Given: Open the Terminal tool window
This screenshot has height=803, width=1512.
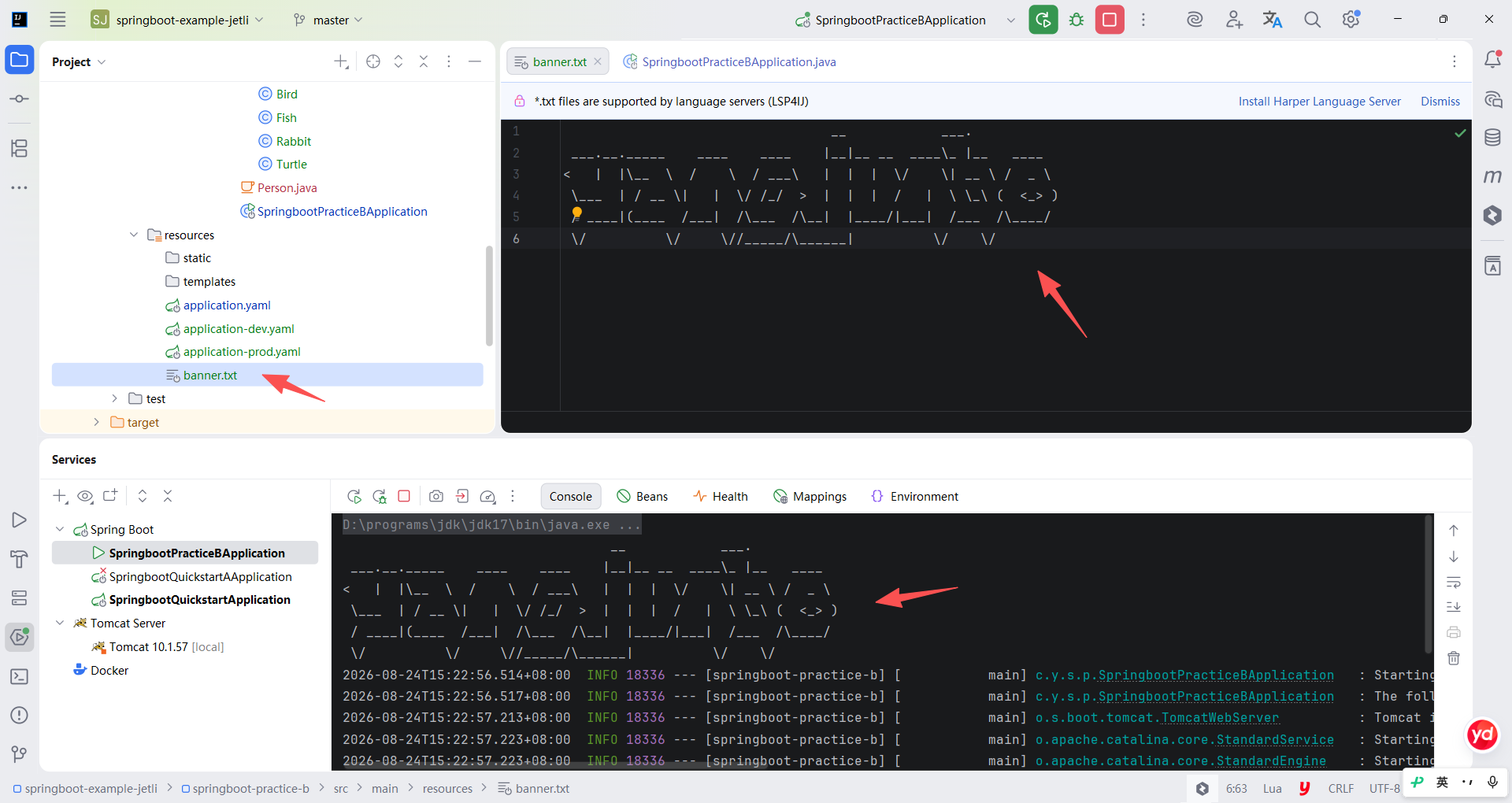Looking at the screenshot, I should tap(20, 676).
